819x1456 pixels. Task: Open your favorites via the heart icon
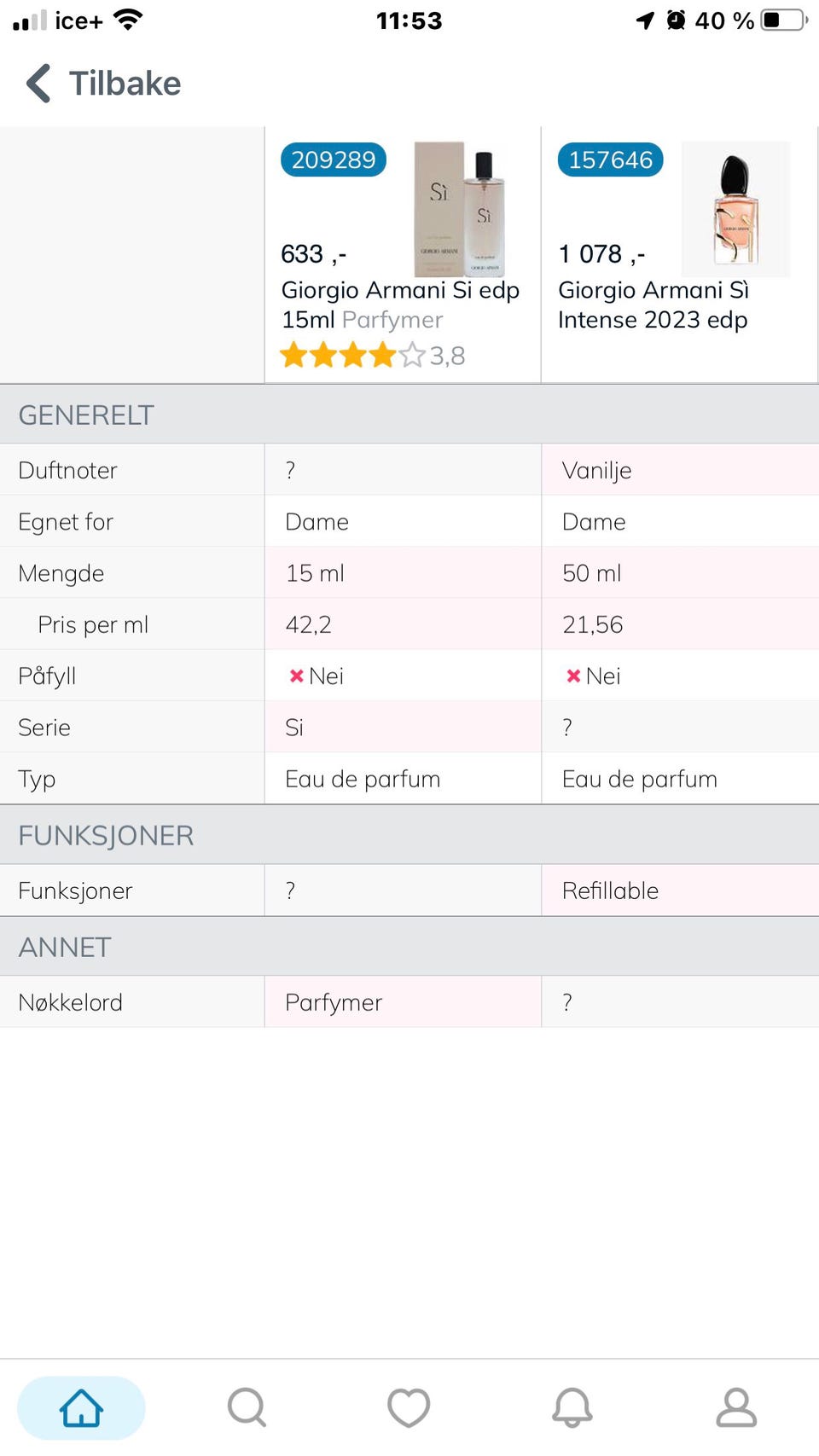409,1407
